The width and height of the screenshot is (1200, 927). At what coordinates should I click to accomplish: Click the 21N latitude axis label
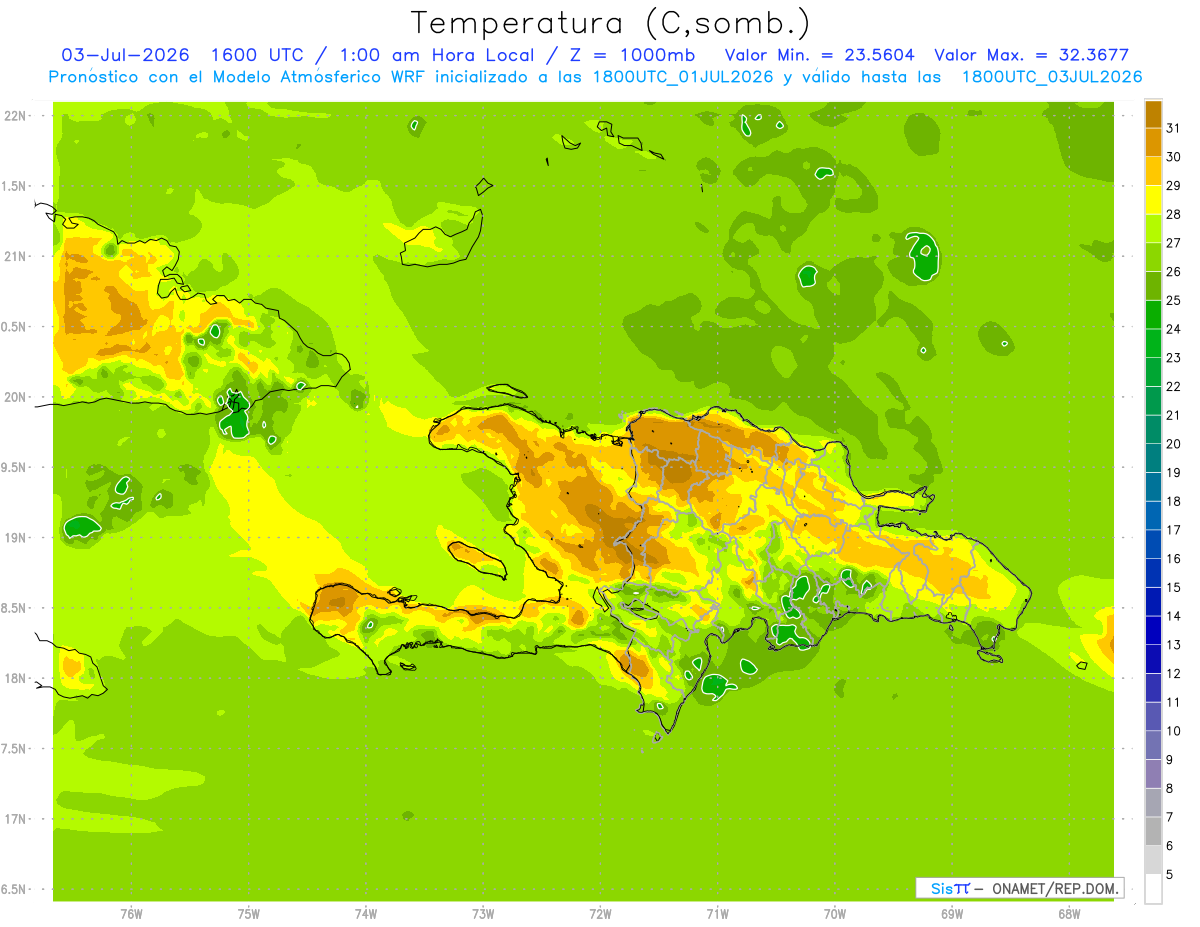click(15, 257)
